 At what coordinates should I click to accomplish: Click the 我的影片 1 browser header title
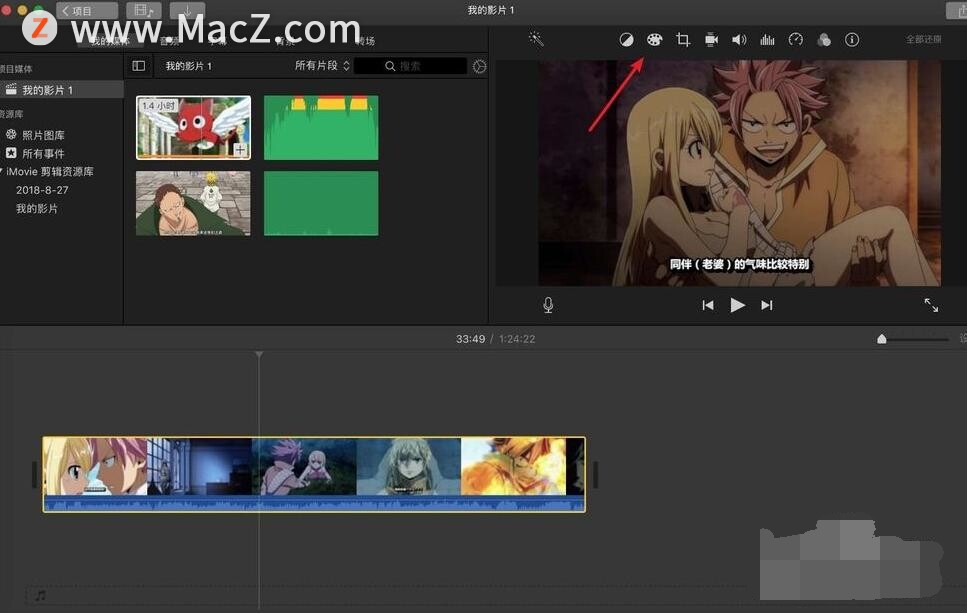pos(189,66)
